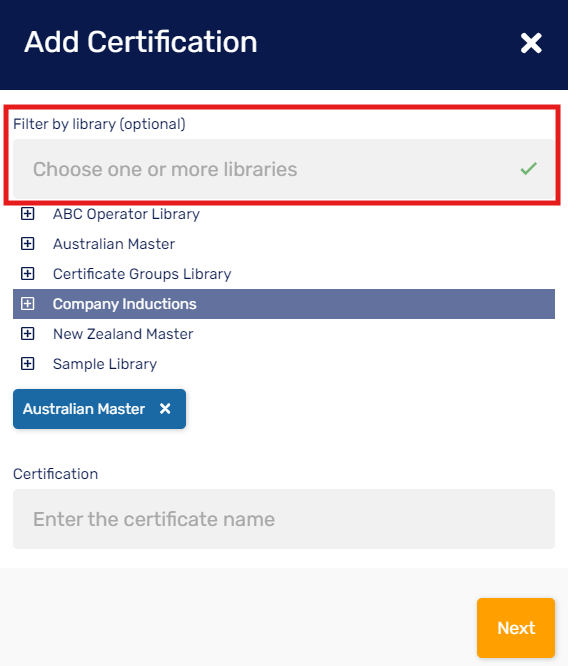Screen dimensions: 568x666
Task: Click the green checkmark in library field
Action: tap(528, 169)
